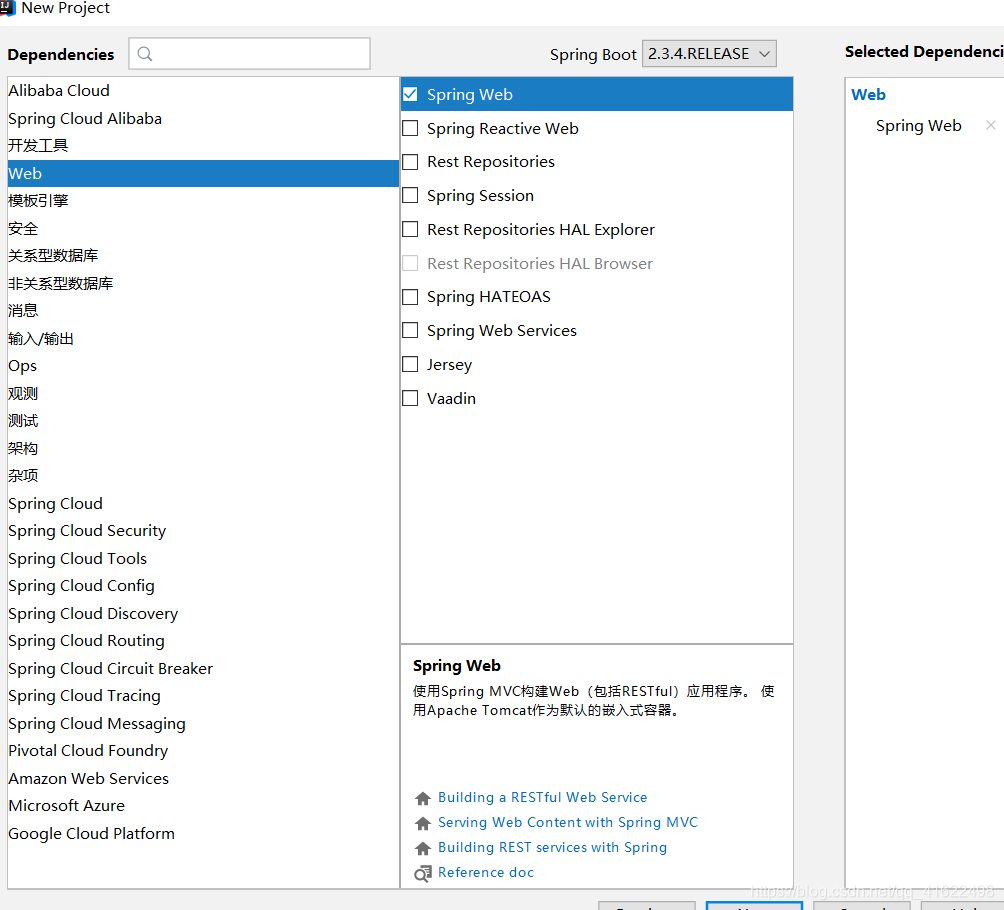Click the search magnifier icon in Dependencies
This screenshot has height=910, width=1004.
(145, 54)
